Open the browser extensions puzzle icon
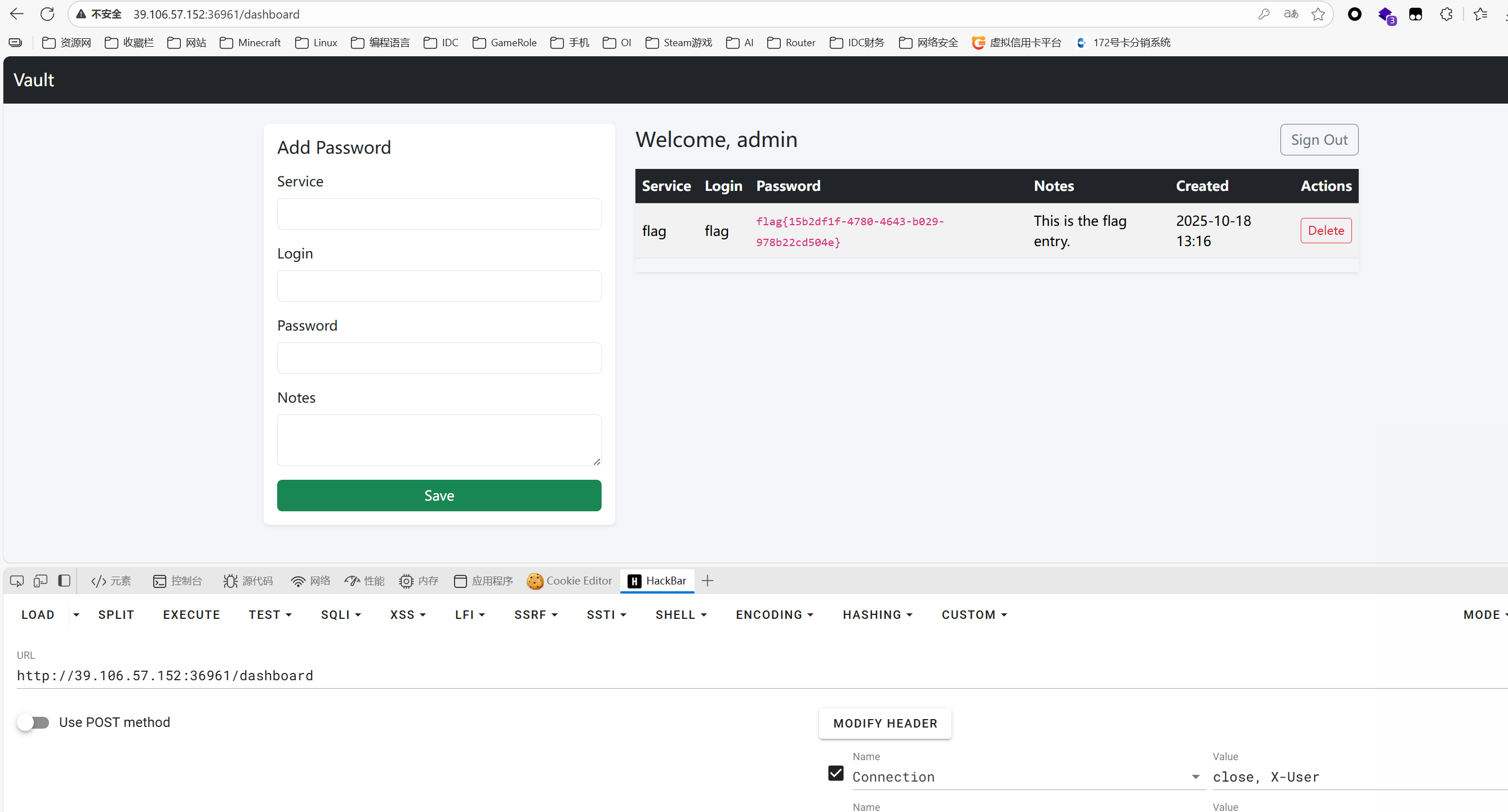 pos(1446,14)
